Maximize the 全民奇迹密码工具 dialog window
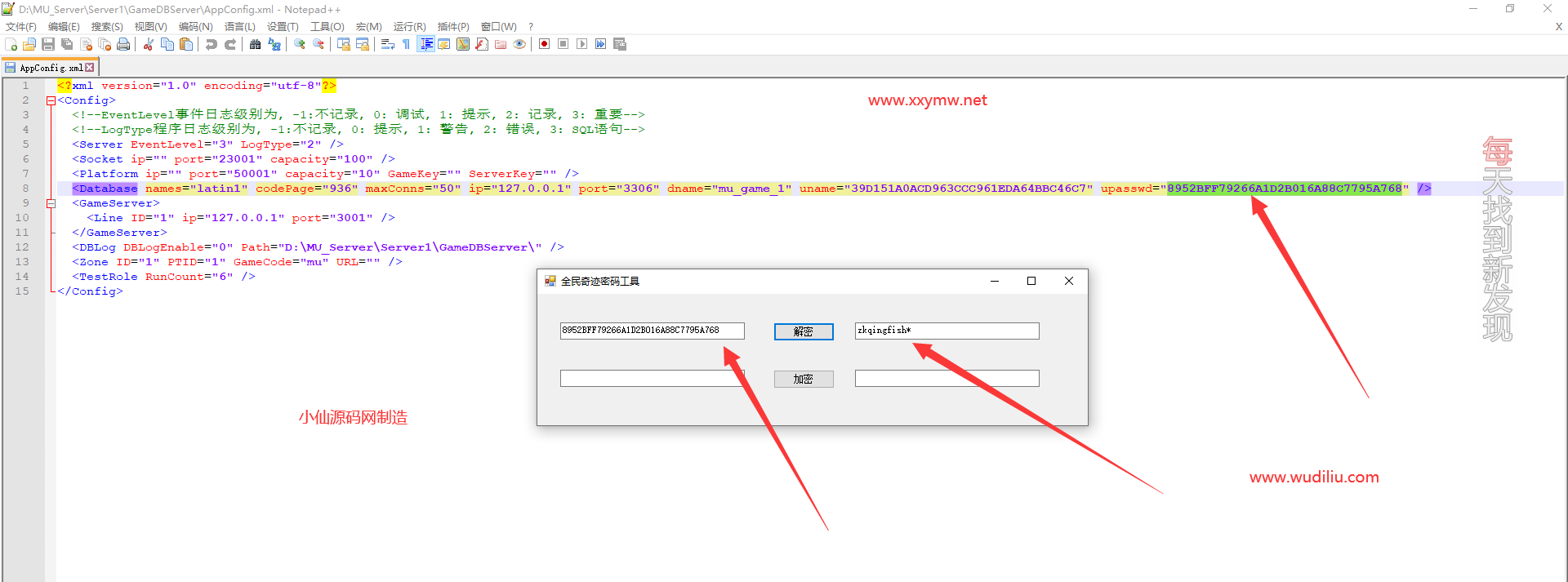This screenshot has height=582, width=1568. coord(1031,281)
